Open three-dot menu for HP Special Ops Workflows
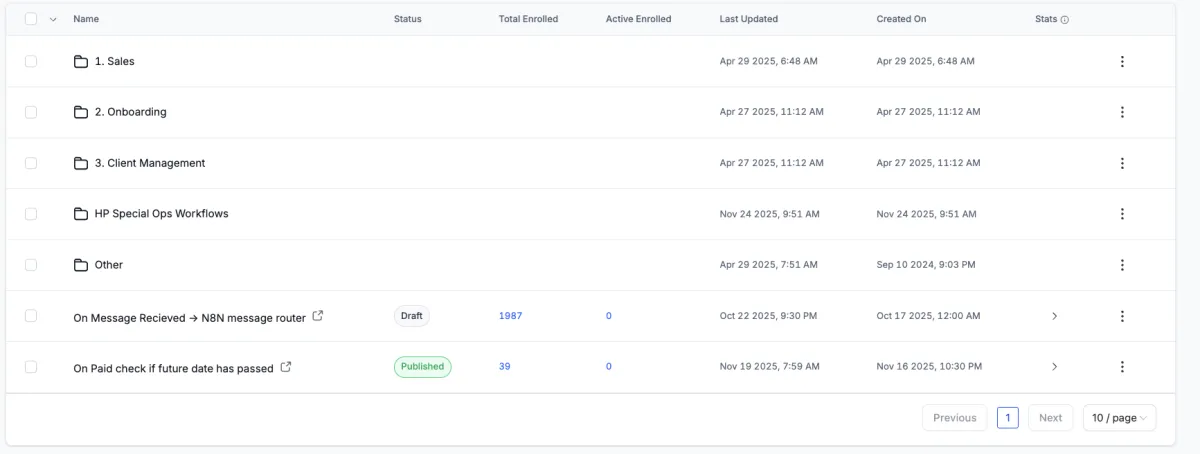This screenshot has height=454, width=1200. click(x=1122, y=214)
